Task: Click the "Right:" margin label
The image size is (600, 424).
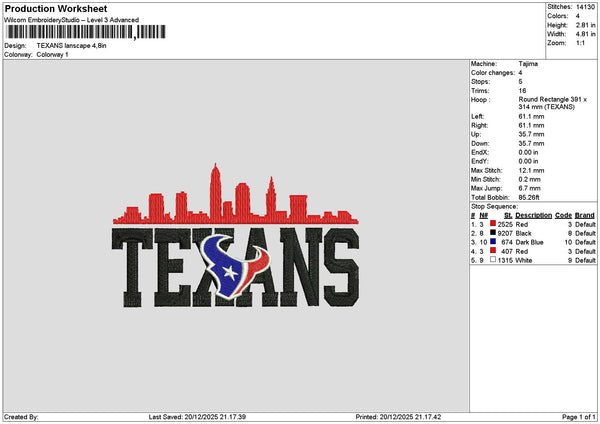Action: point(479,126)
